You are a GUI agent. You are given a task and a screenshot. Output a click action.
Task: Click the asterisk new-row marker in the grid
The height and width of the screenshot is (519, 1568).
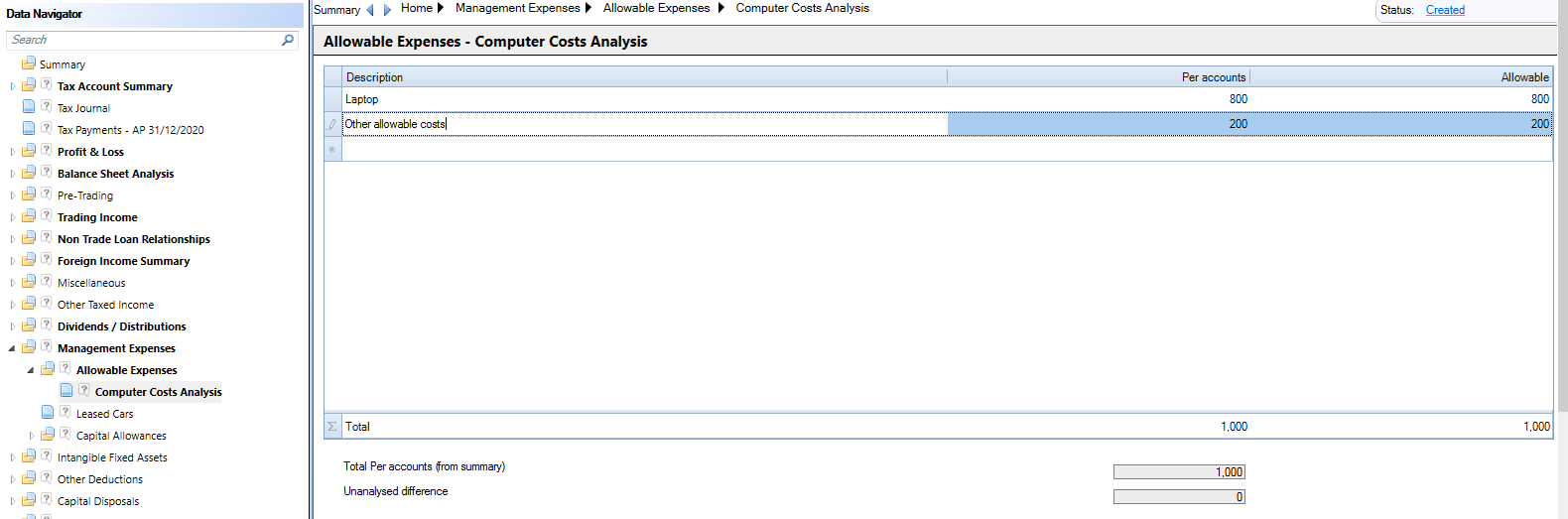coord(332,150)
